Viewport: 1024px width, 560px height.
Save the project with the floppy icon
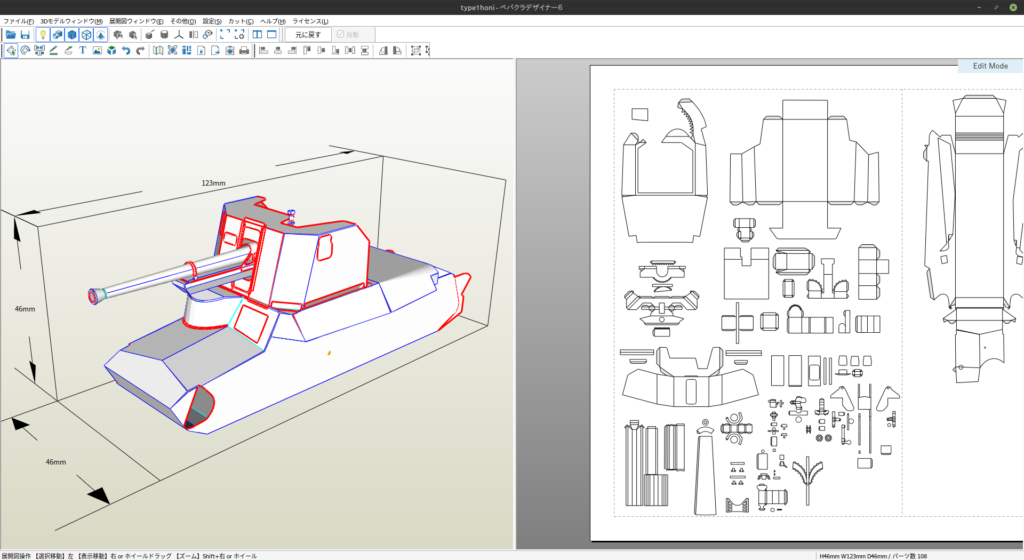click(25, 34)
